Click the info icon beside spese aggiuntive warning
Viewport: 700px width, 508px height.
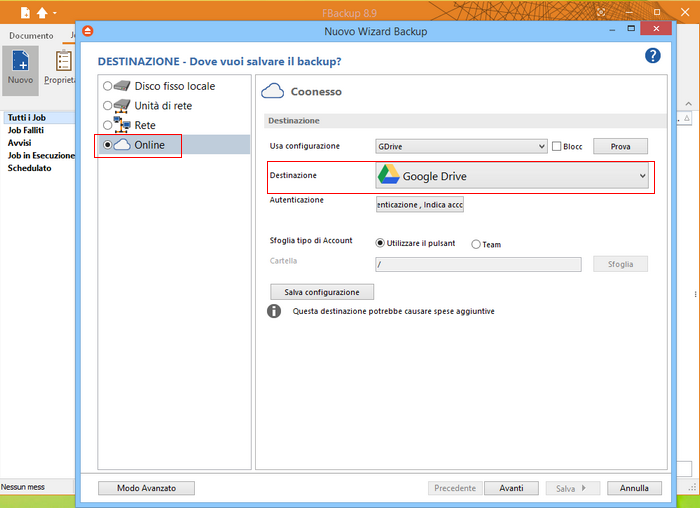[274, 311]
